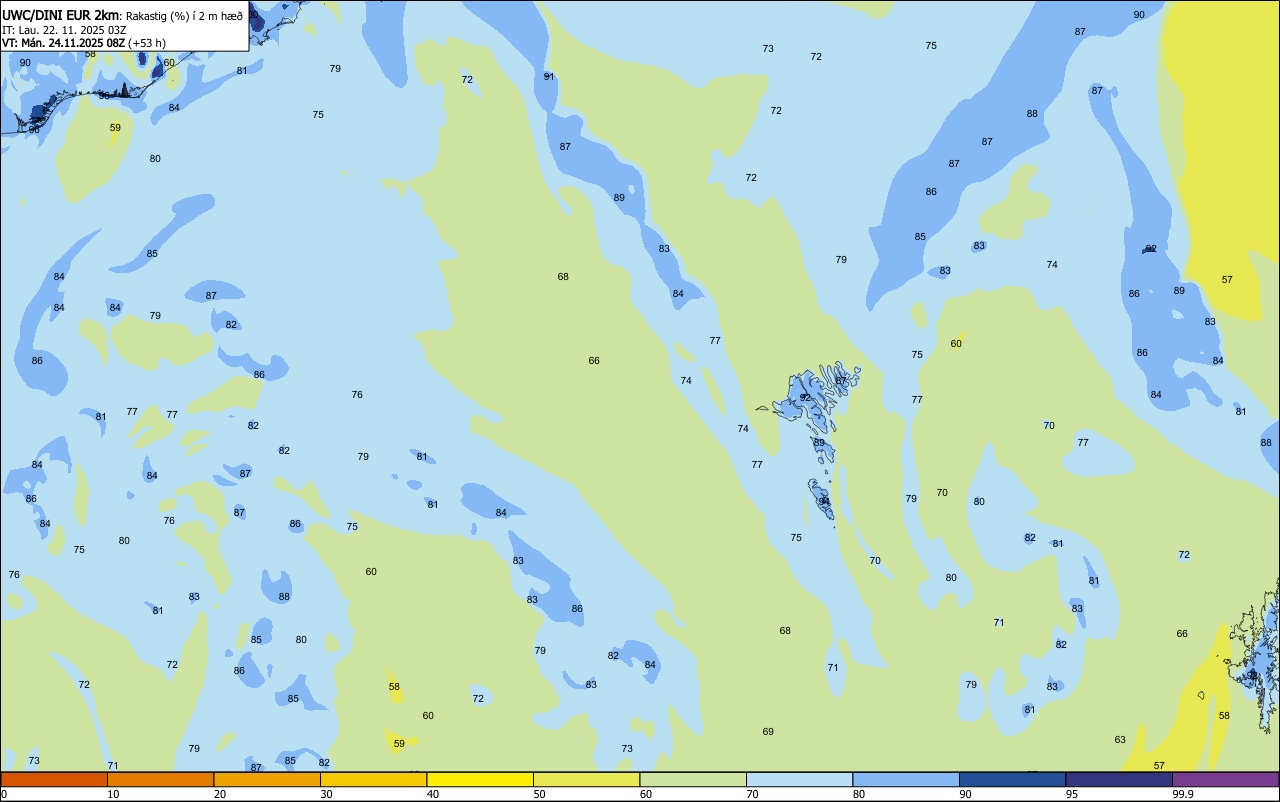Select the 95–99.9 navy legend swatch
This screenshot has width=1280, height=802.
pyautogui.click(x=1119, y=779)
